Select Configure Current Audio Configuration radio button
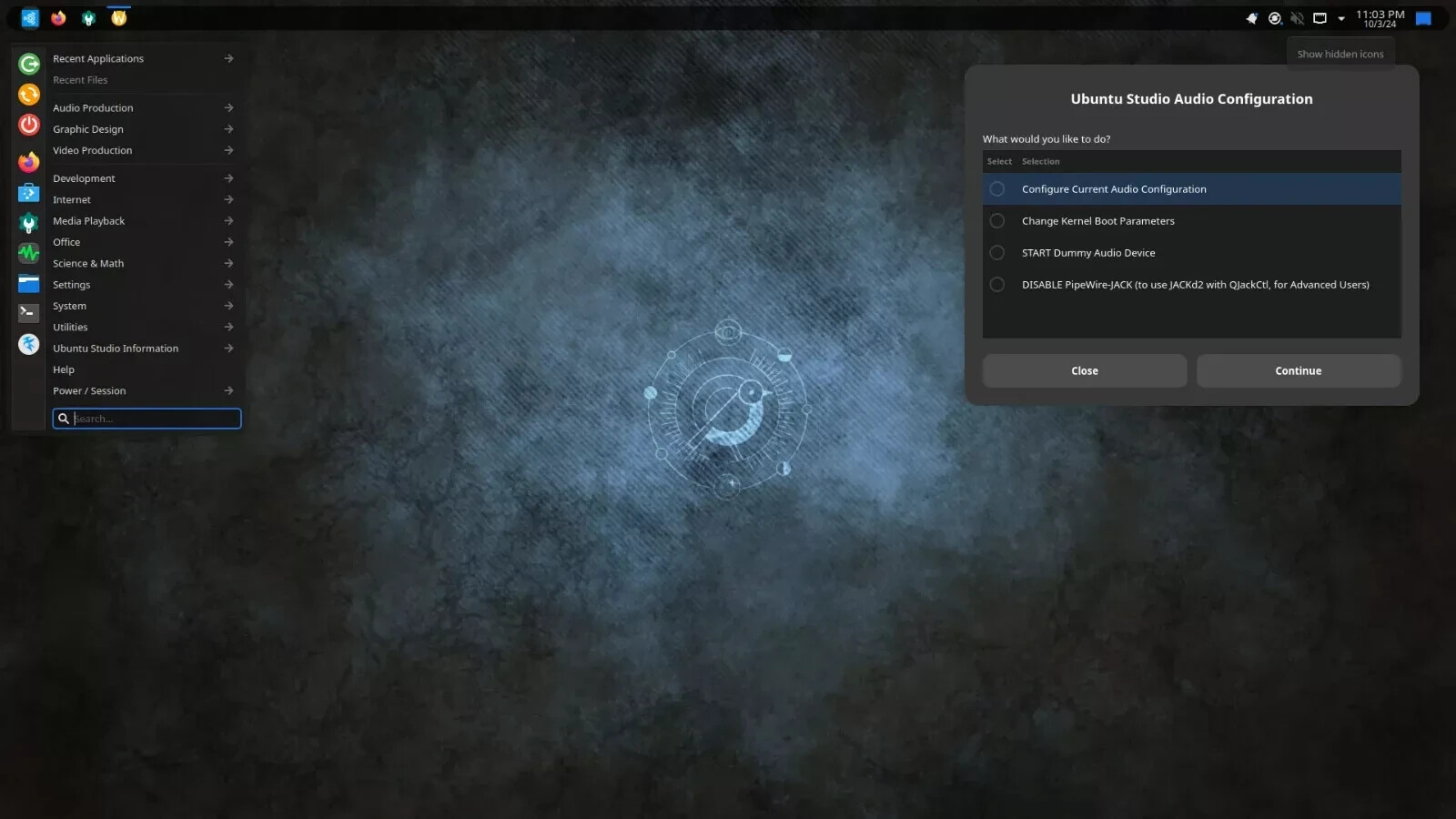This screenshot has height=819, width=1456. [x=997, y=189]
